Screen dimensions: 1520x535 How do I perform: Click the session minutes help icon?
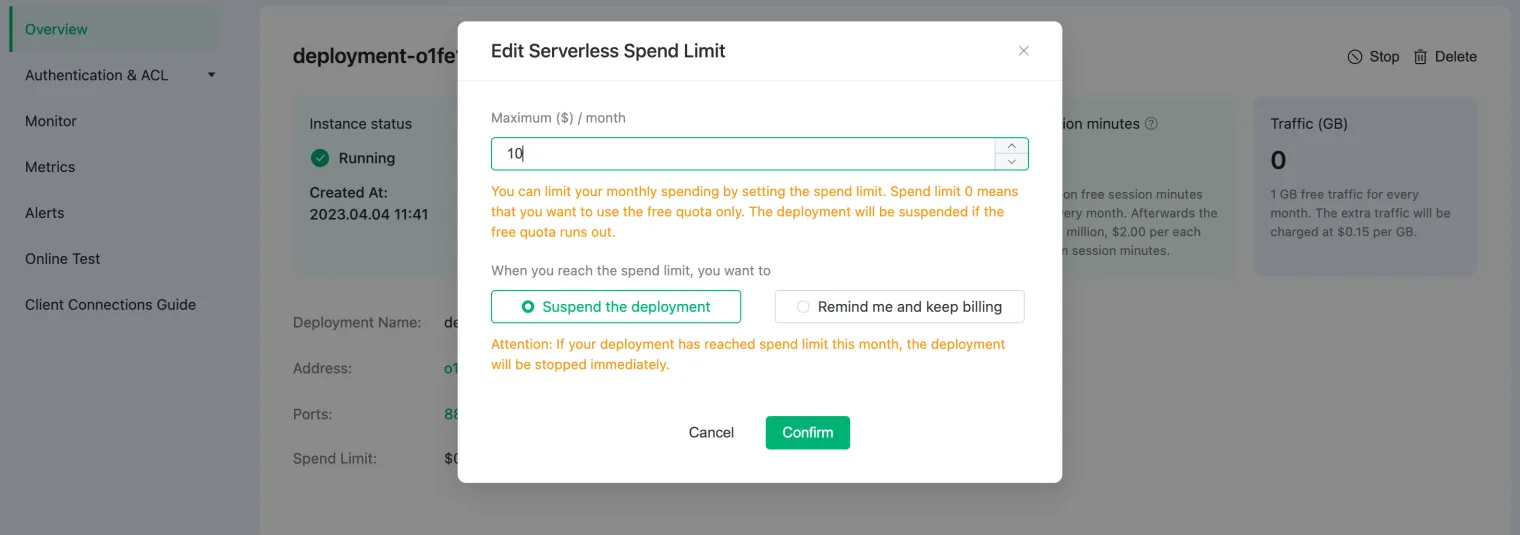(x=1151, y=124)
